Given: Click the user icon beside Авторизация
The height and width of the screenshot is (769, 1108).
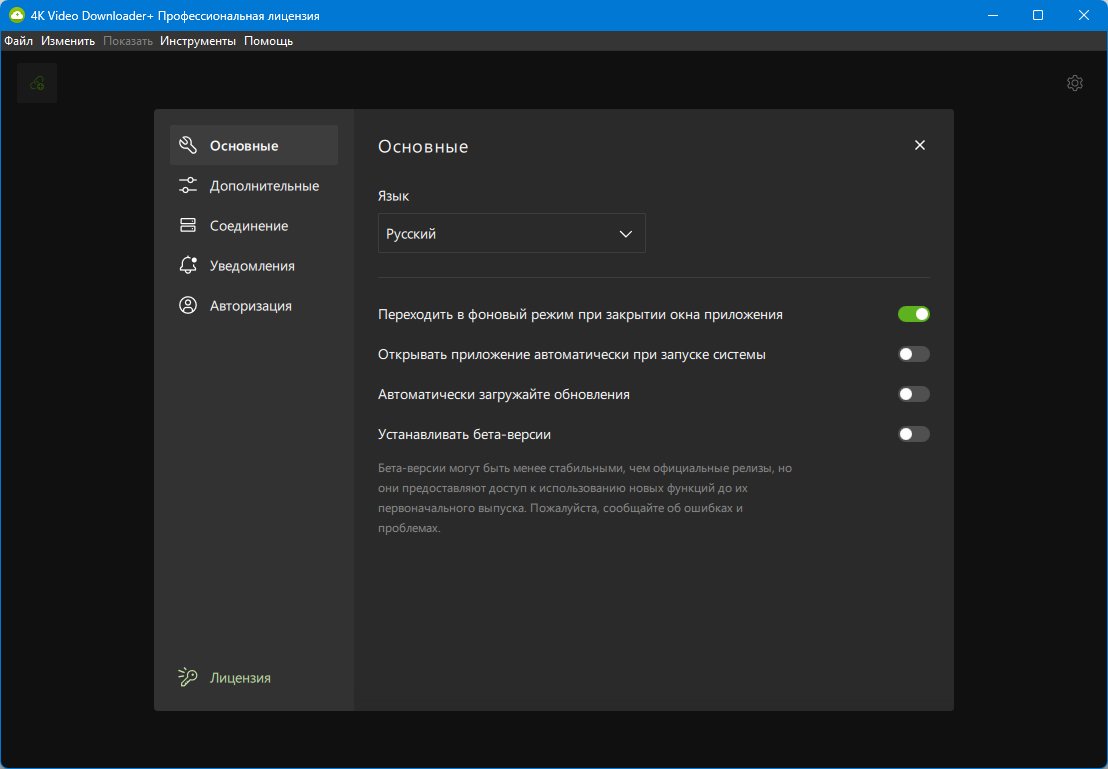Looking at the screenshot, I should click(188, 305).
